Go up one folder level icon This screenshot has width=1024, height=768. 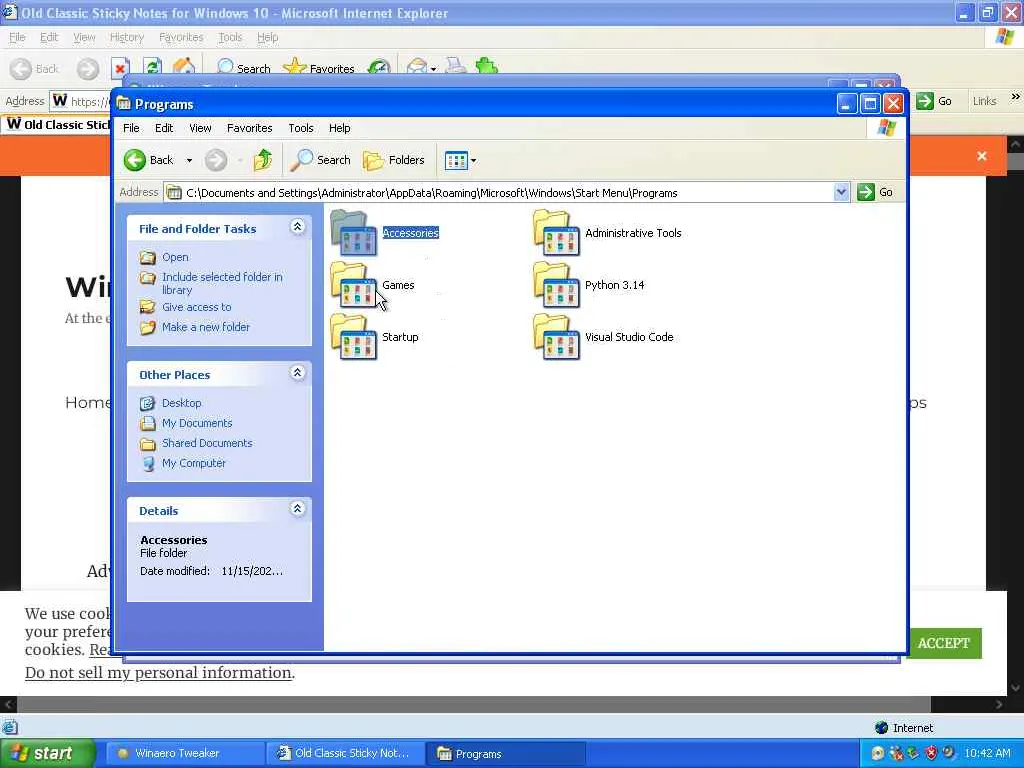coord(263,160)
